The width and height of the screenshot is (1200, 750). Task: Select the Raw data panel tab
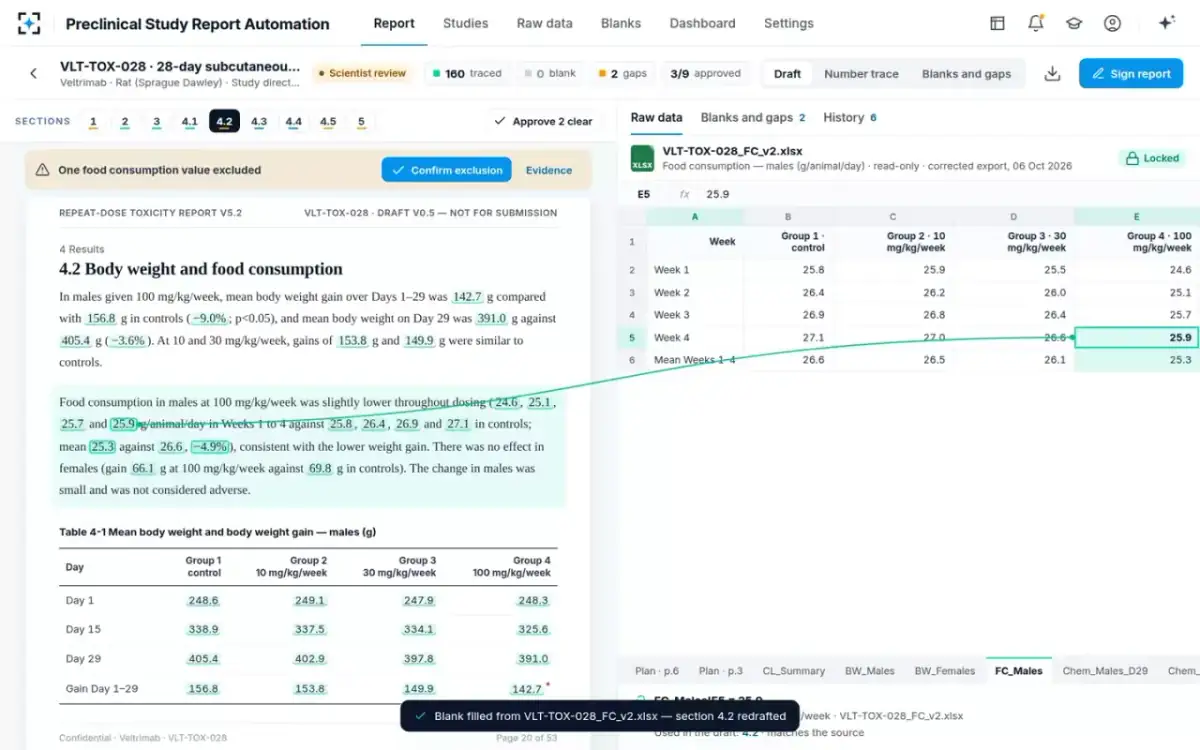point(656,117)
